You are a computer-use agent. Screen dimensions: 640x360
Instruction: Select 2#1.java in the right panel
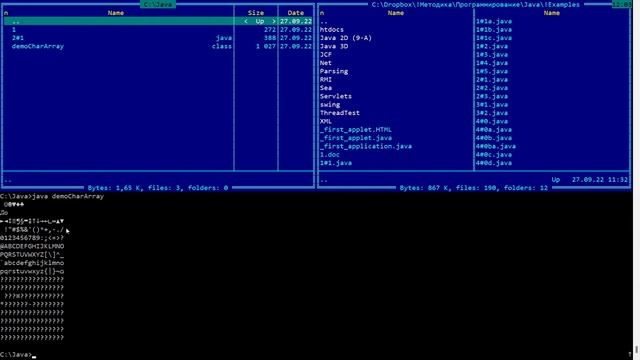492,80
